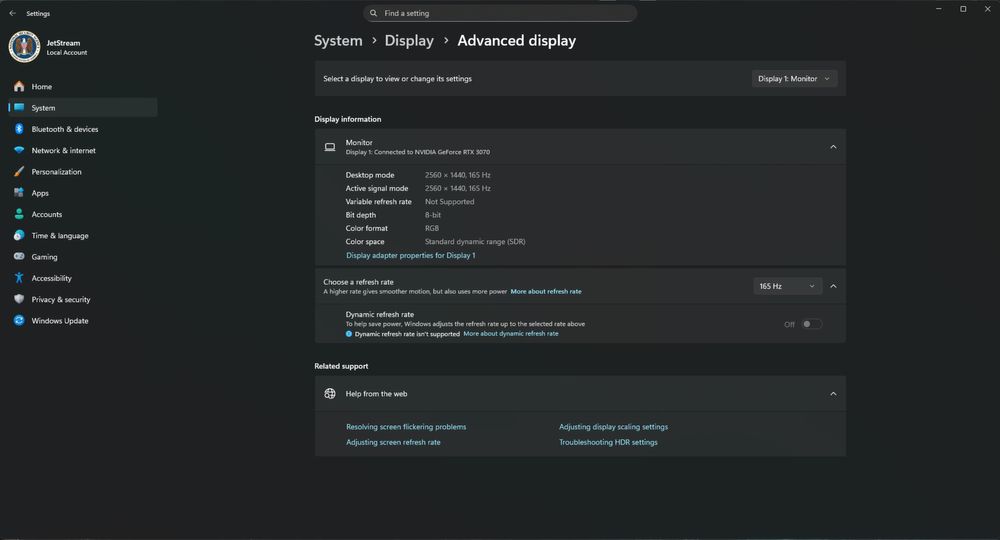Screen dimensions: 1000x540
Task: Collapse the Monitor display information section
Action: point(833,147)
